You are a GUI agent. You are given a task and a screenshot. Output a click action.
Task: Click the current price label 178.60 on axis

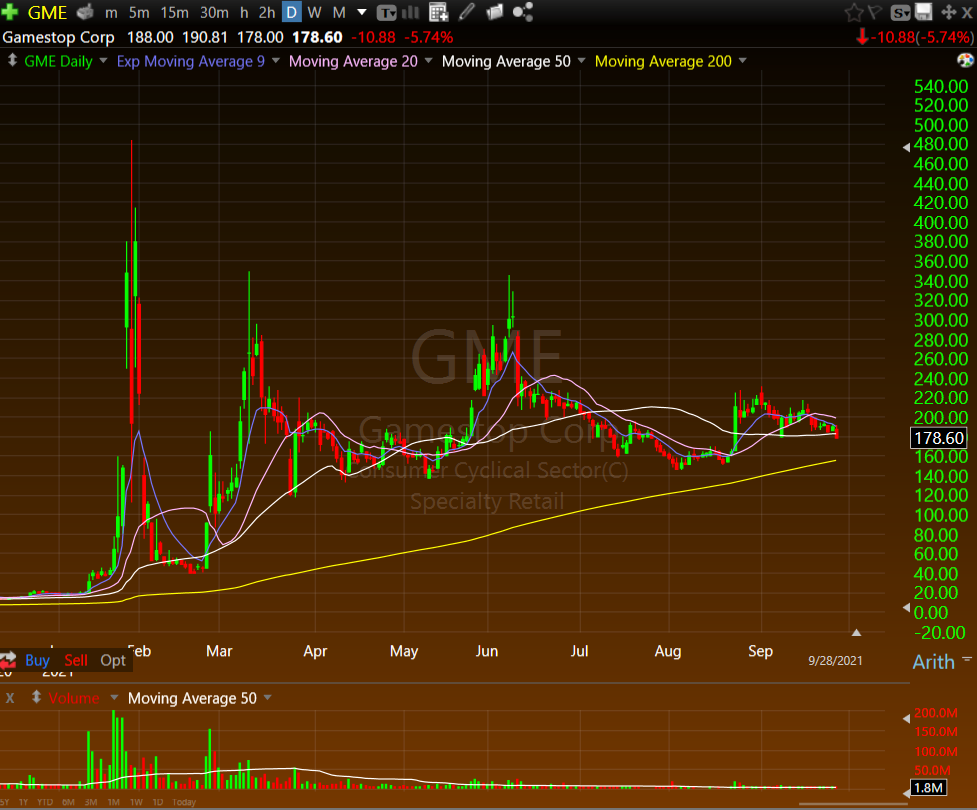pos(939,438)
